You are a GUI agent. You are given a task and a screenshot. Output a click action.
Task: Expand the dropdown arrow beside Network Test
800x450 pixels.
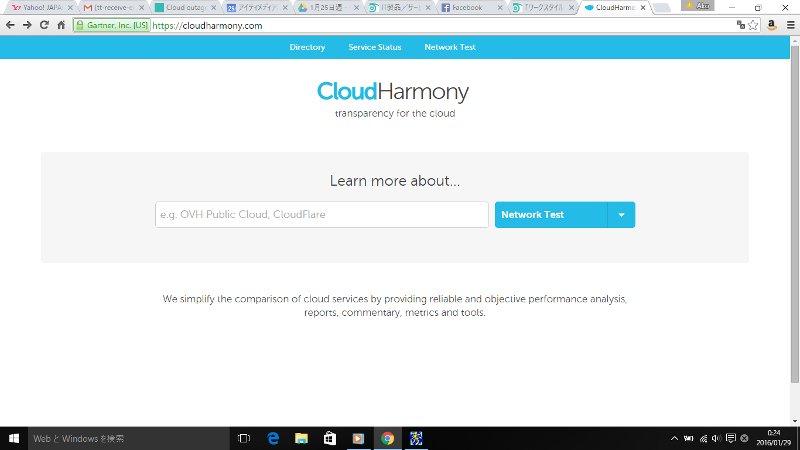pyautogui.click(x=621, y=215)
